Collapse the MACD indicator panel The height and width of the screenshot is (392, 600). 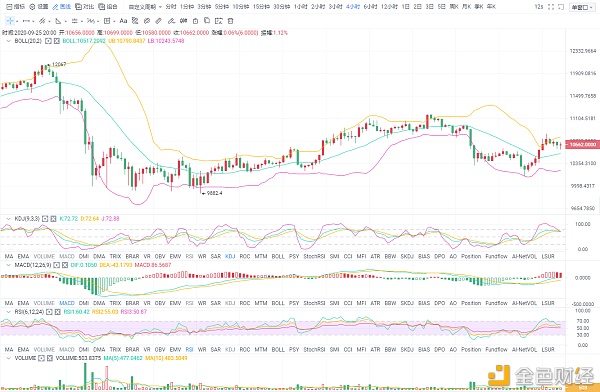(8, 265)
